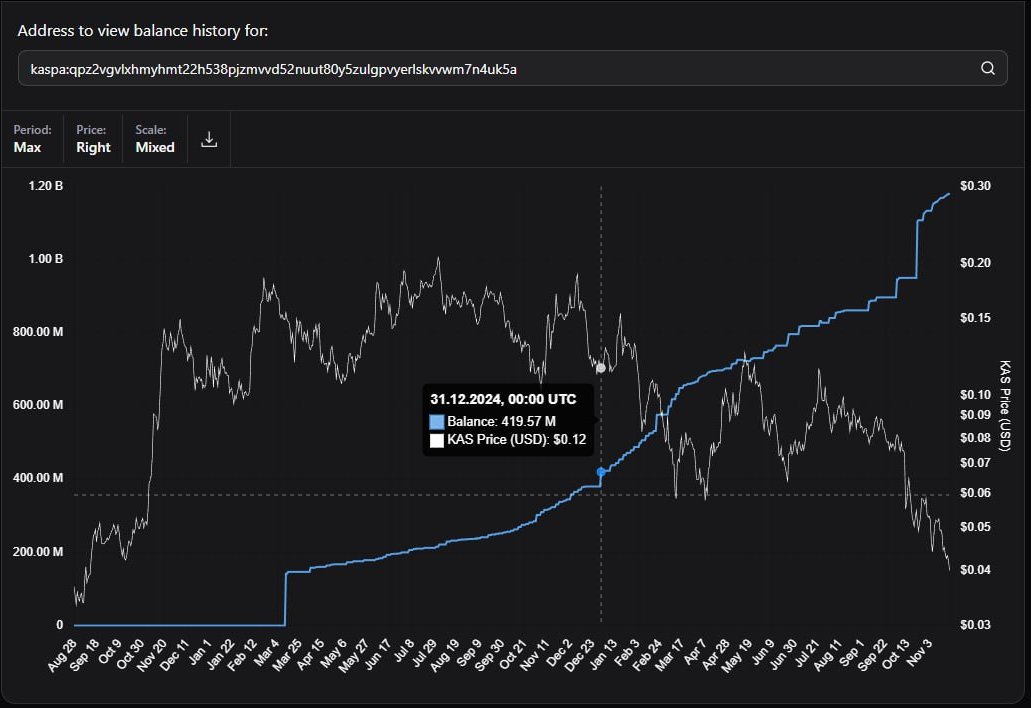
Task: Click the 400.00 M axis label
Action: (x=38, y=478)
